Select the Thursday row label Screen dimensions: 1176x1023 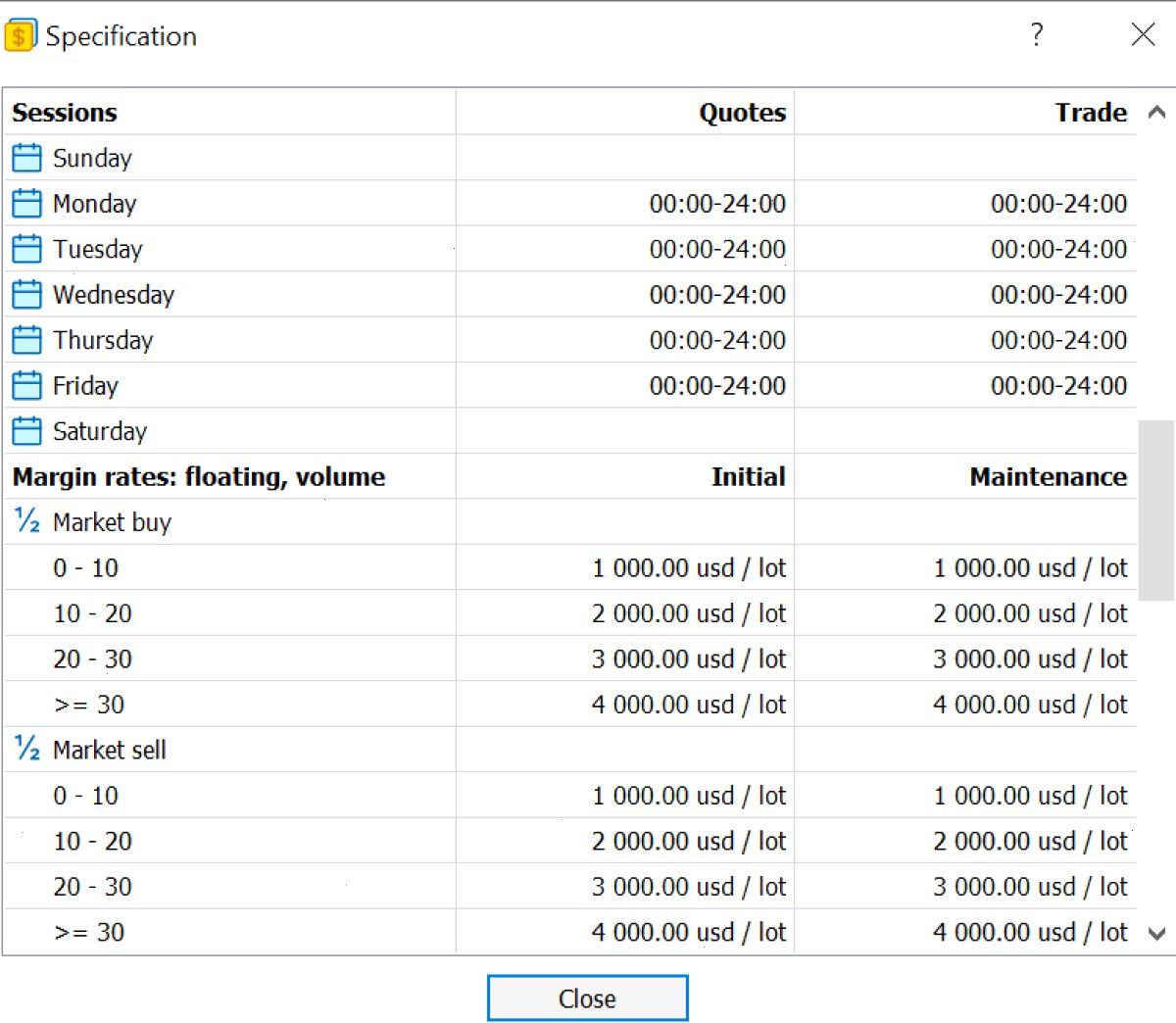tap(103, 340)
